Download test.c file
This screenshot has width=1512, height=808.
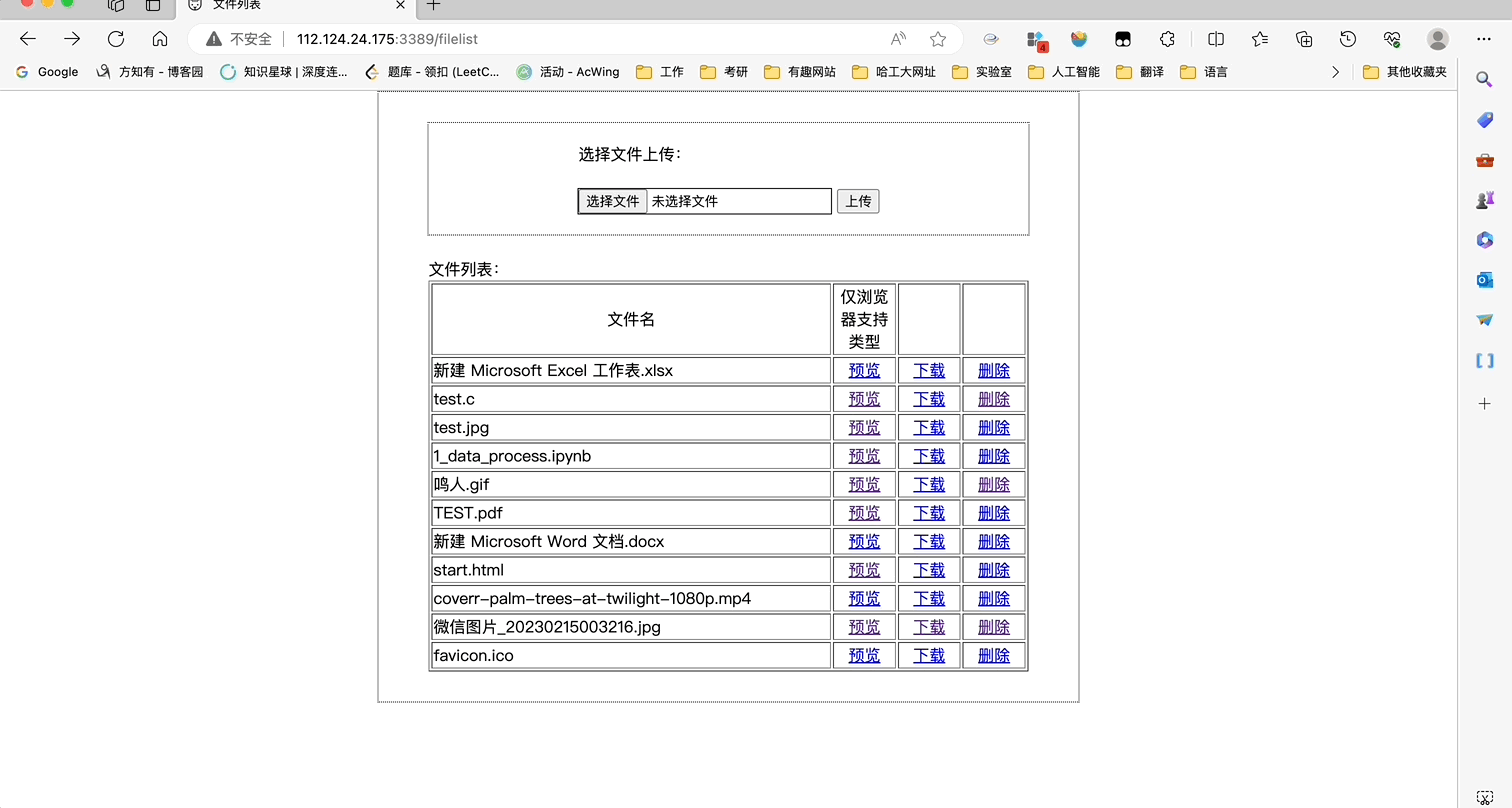point(929,399)
